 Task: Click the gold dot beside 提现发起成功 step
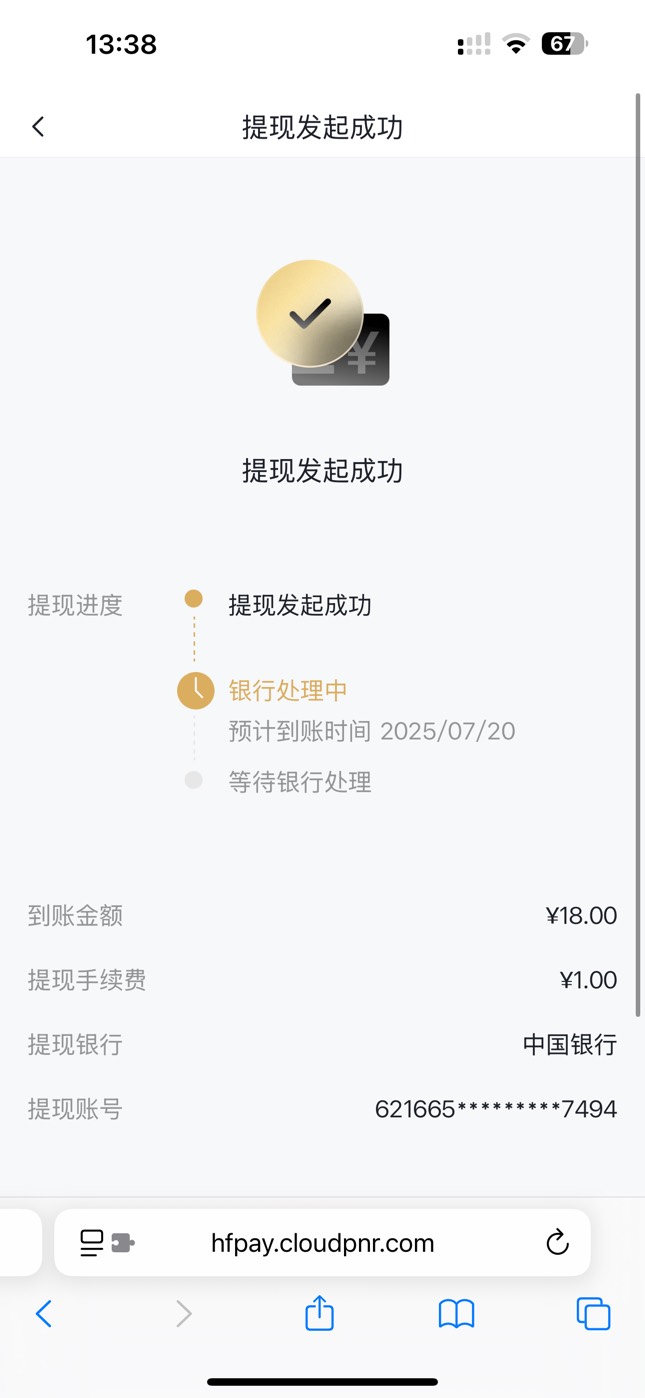pos(194,599)
